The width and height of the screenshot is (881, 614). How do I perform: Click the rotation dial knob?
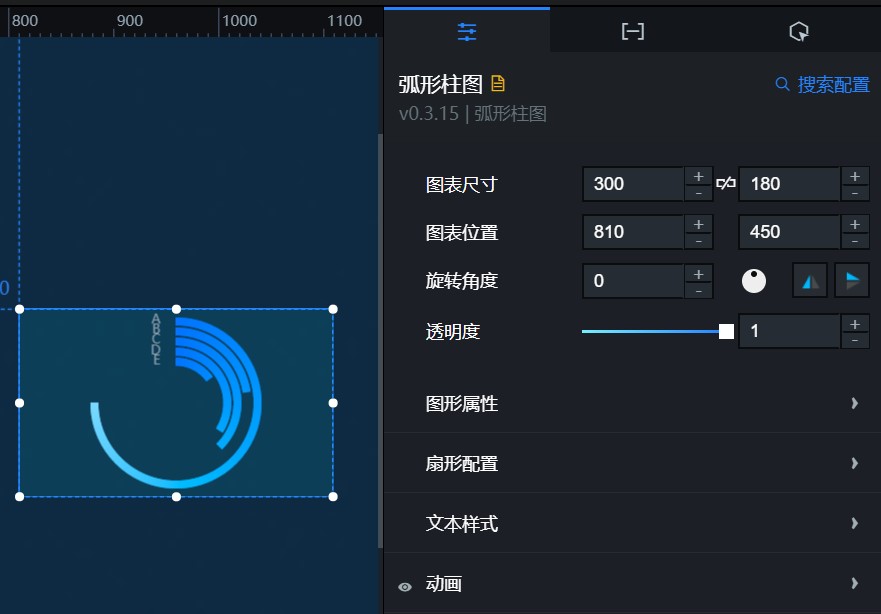pyautogui.click(x=753, y=281)
